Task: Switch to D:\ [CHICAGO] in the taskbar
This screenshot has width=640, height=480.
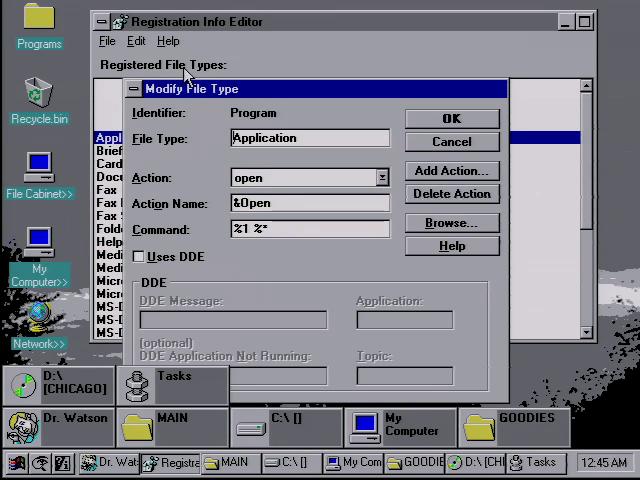Action: tap(476, 463)
